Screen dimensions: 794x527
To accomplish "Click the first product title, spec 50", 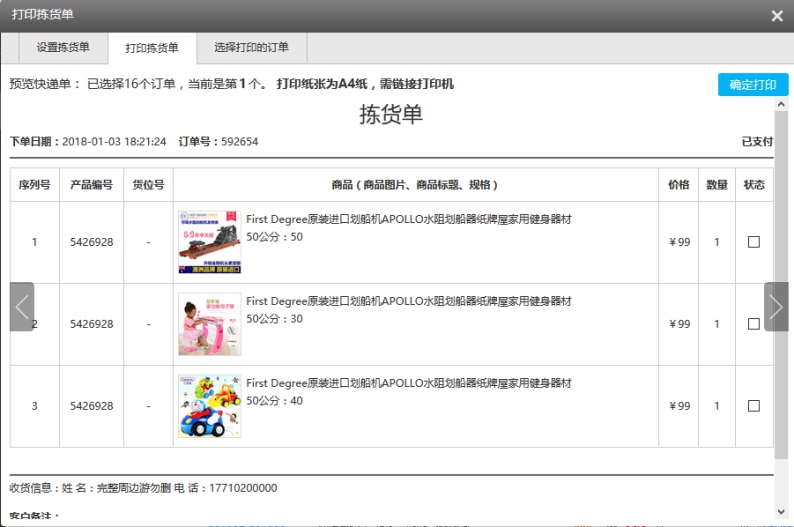I will (408, 219).
